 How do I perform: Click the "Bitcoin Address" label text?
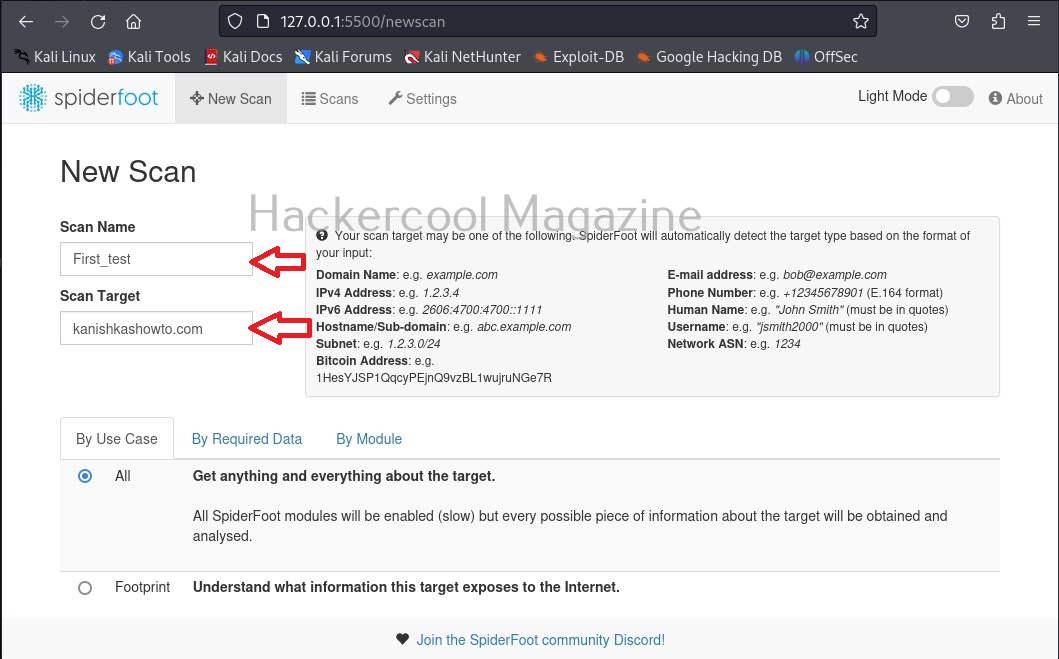coord(362,361)
